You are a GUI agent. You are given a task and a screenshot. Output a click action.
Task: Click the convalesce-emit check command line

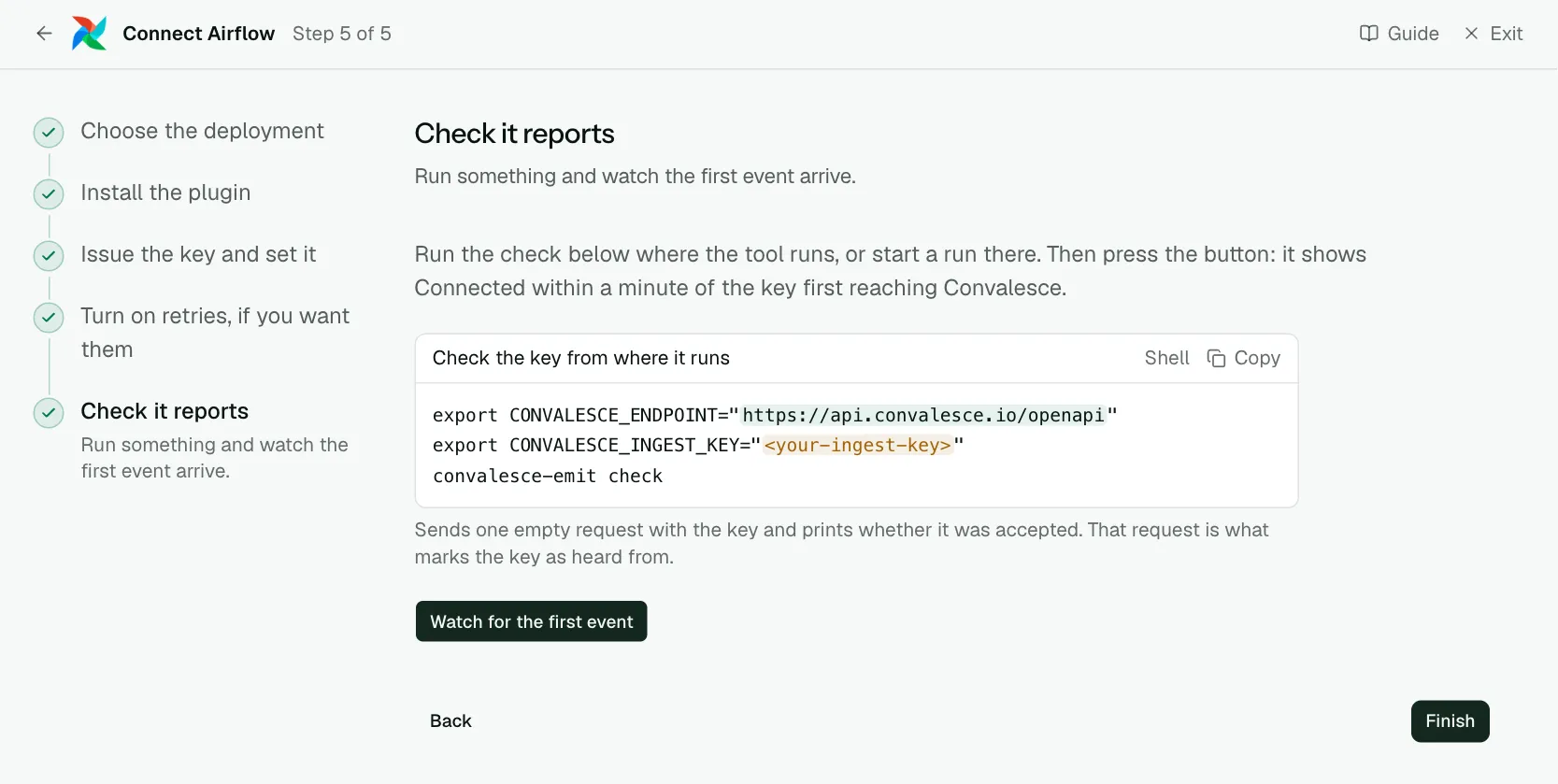point(548,476)
